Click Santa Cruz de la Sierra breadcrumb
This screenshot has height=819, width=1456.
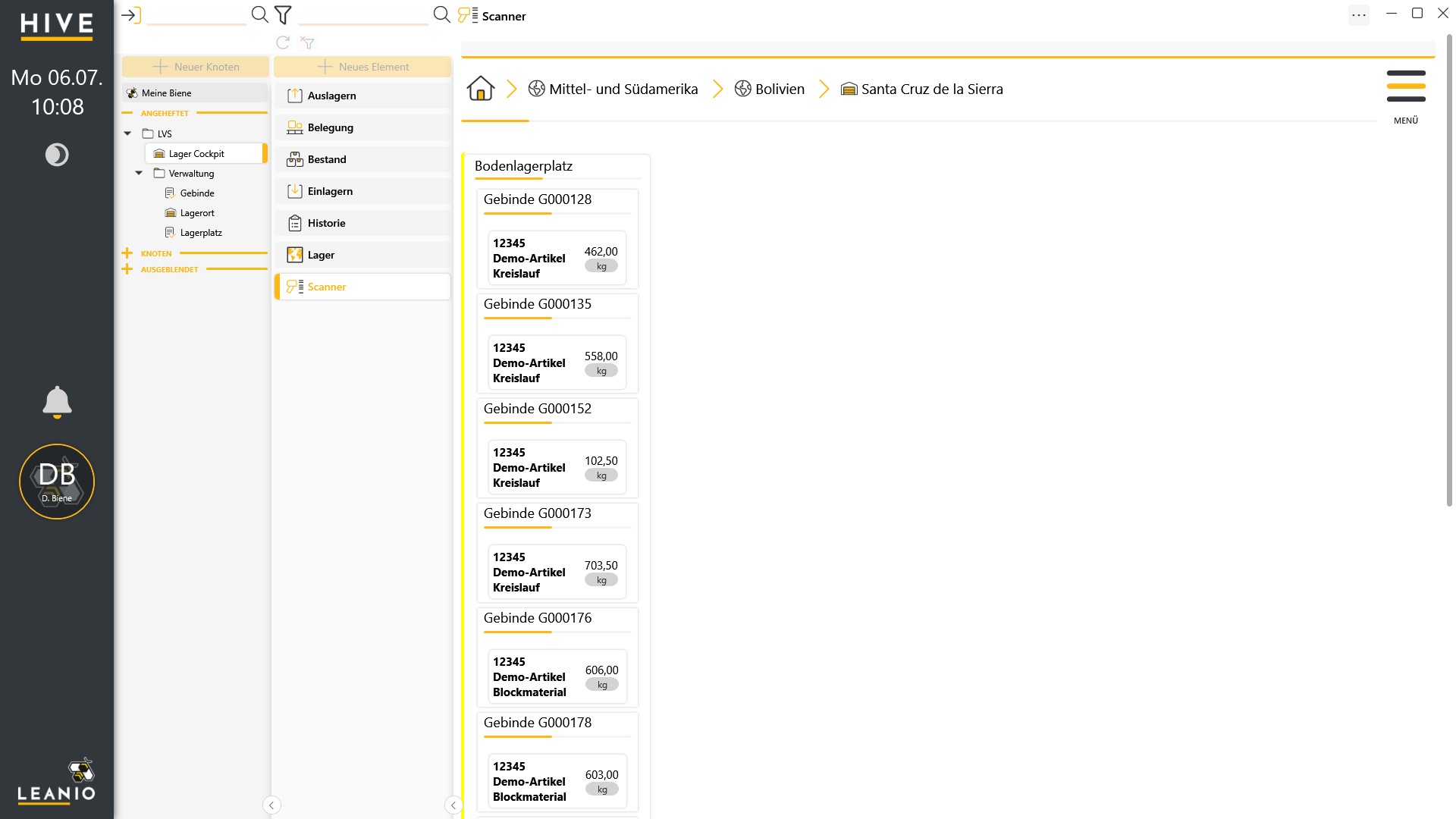tap(922, 89)
